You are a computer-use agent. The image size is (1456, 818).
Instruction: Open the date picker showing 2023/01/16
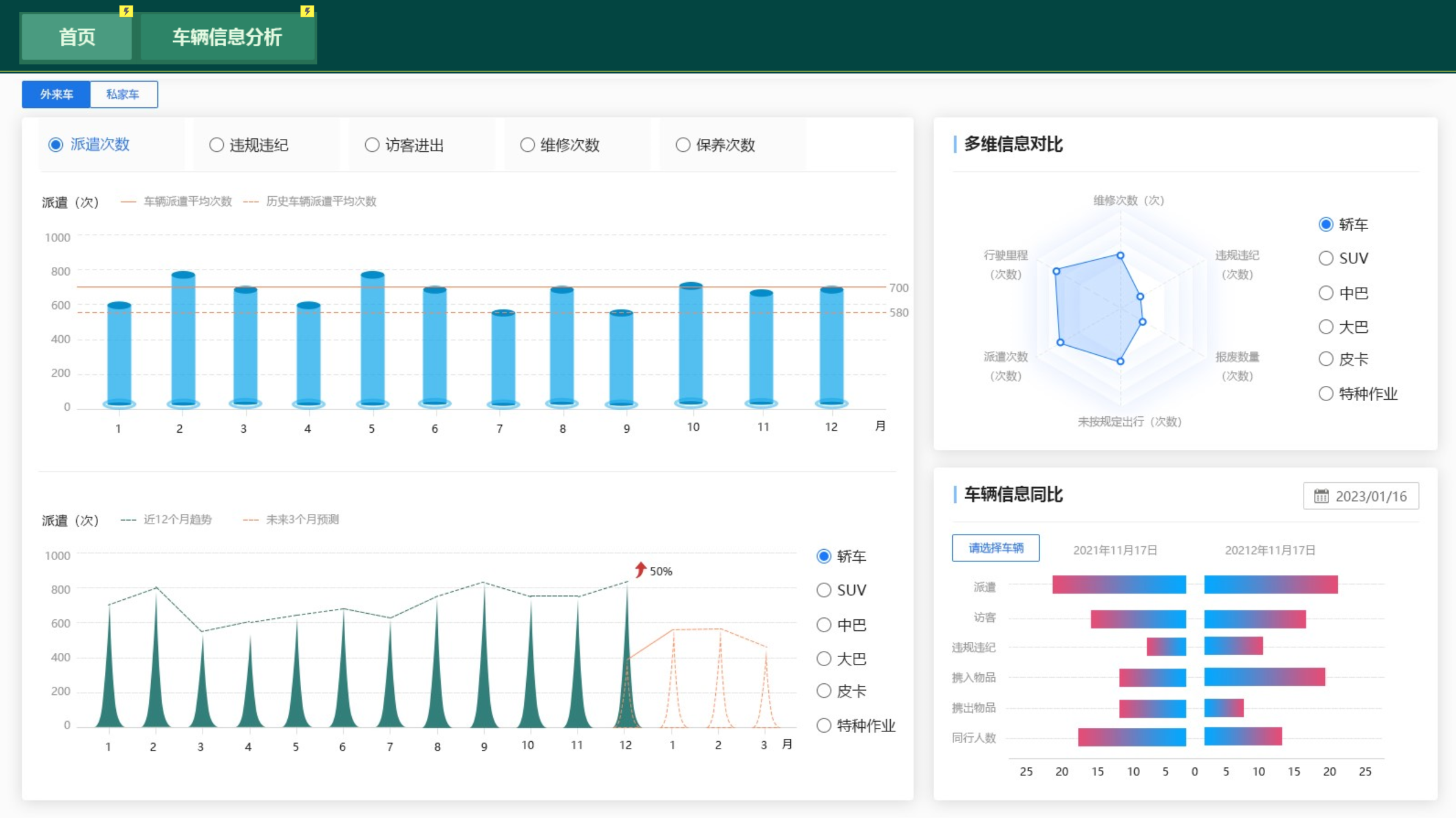pos(1361,496)
